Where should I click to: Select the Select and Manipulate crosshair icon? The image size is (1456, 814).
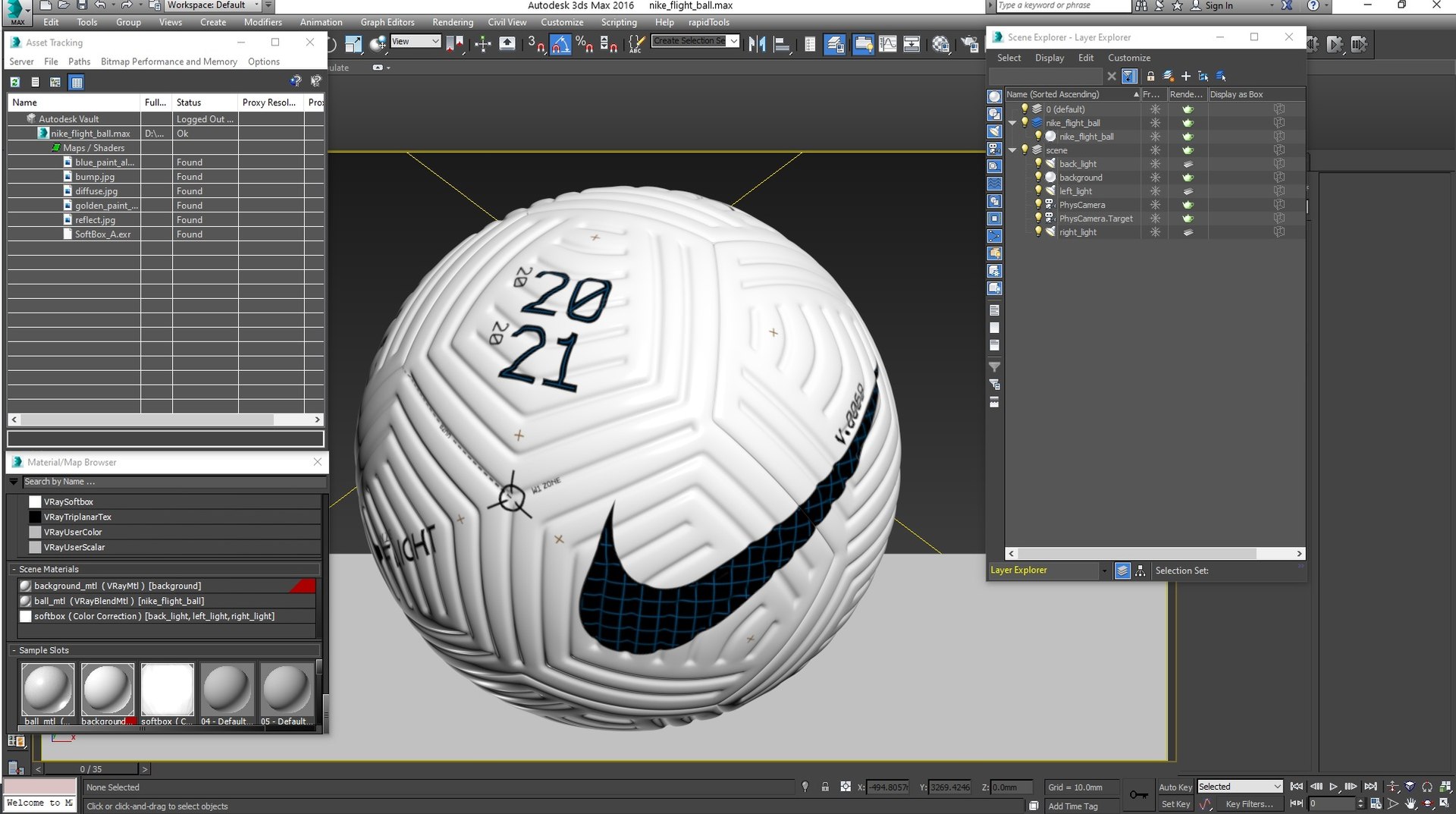[482, 45]
